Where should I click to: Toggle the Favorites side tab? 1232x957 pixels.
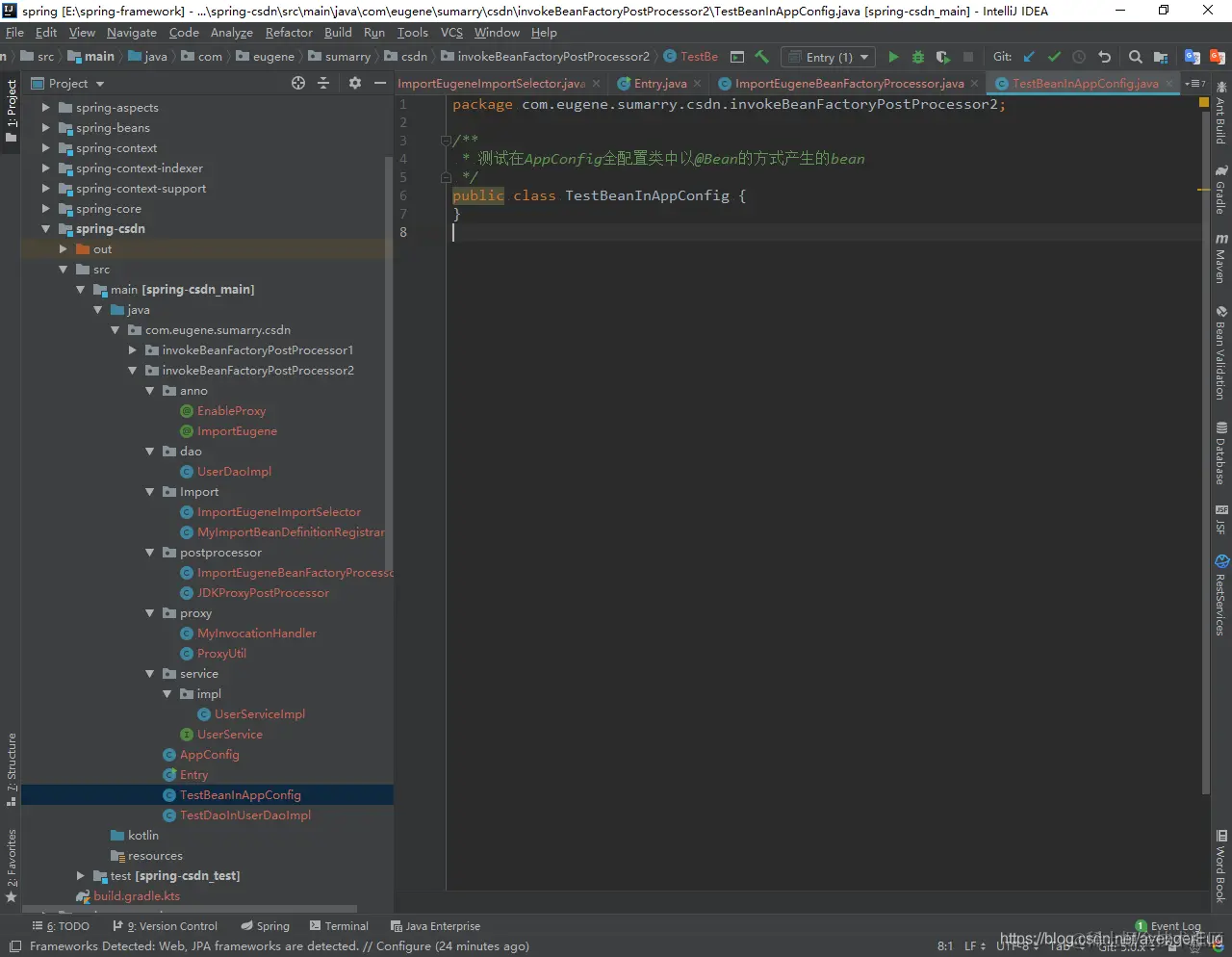pyautogui.click(x=12, y=865)
